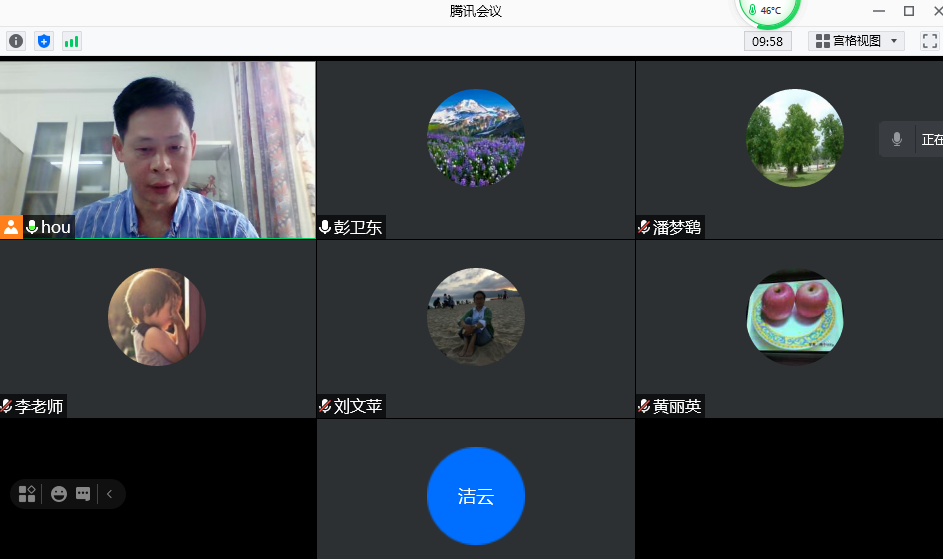This screenshot has height=559, width=943.
Task: Click the orange host icon beside hou
Action: (x=11, y=227)
